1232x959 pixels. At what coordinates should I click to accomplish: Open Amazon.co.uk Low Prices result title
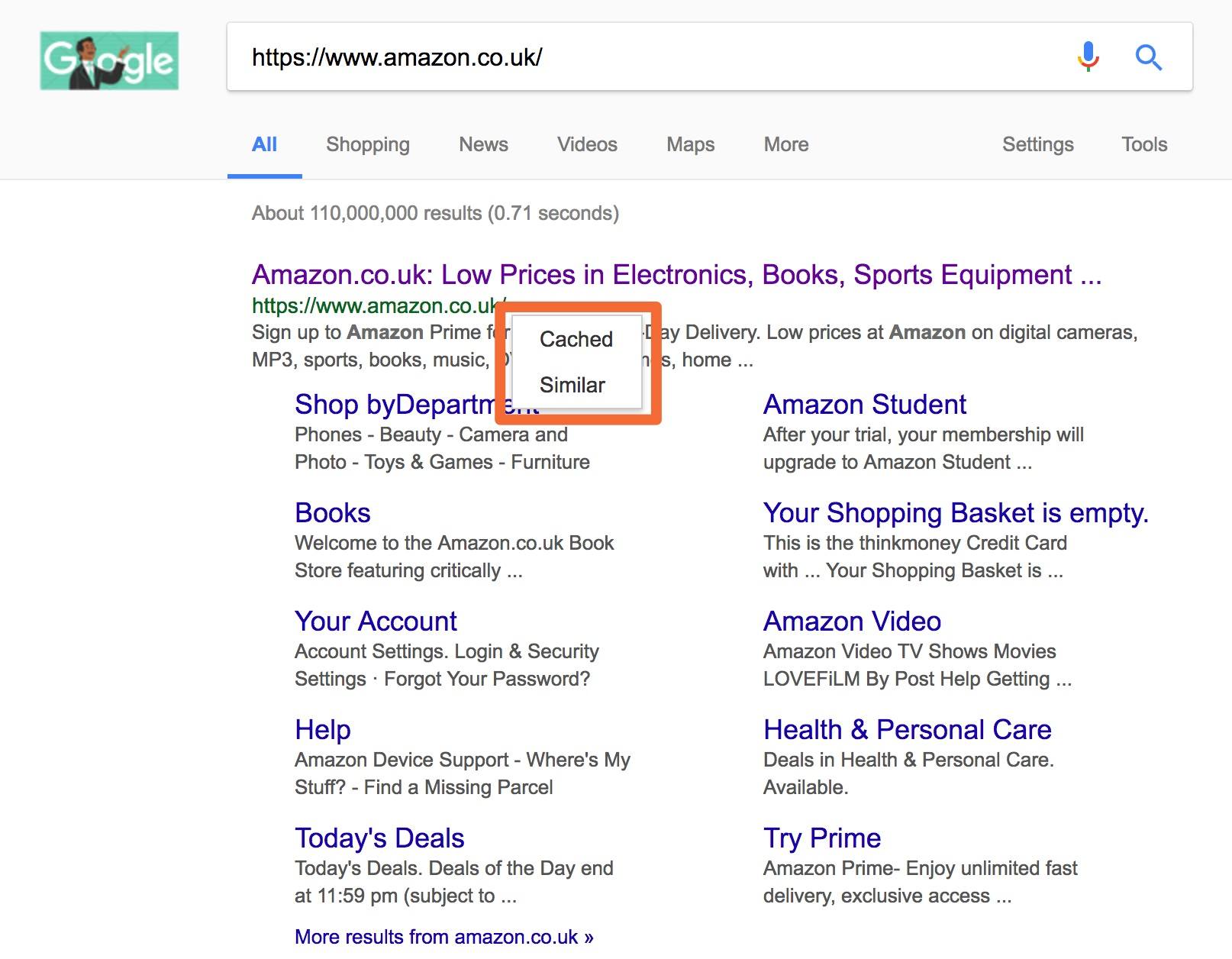677,274
